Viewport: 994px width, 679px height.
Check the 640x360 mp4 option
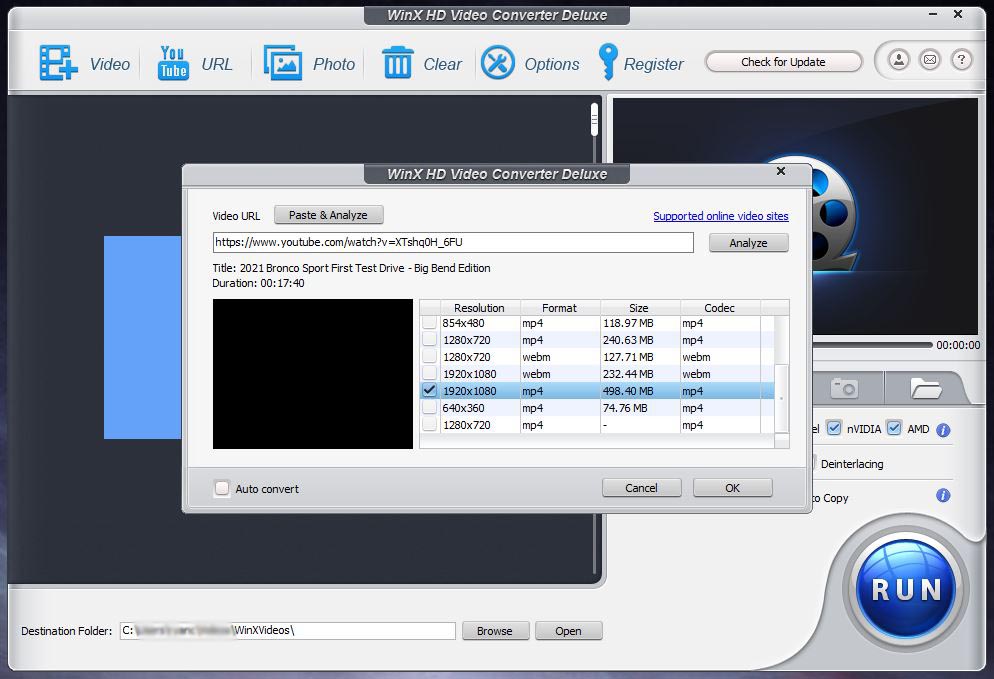coord(430,408)
